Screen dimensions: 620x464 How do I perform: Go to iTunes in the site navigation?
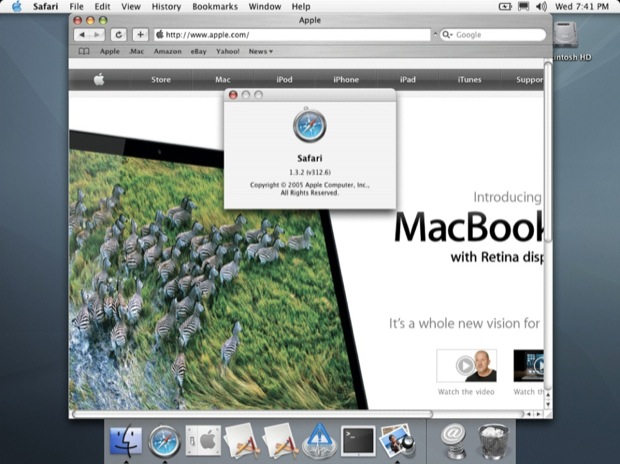[x=469, y=80]
